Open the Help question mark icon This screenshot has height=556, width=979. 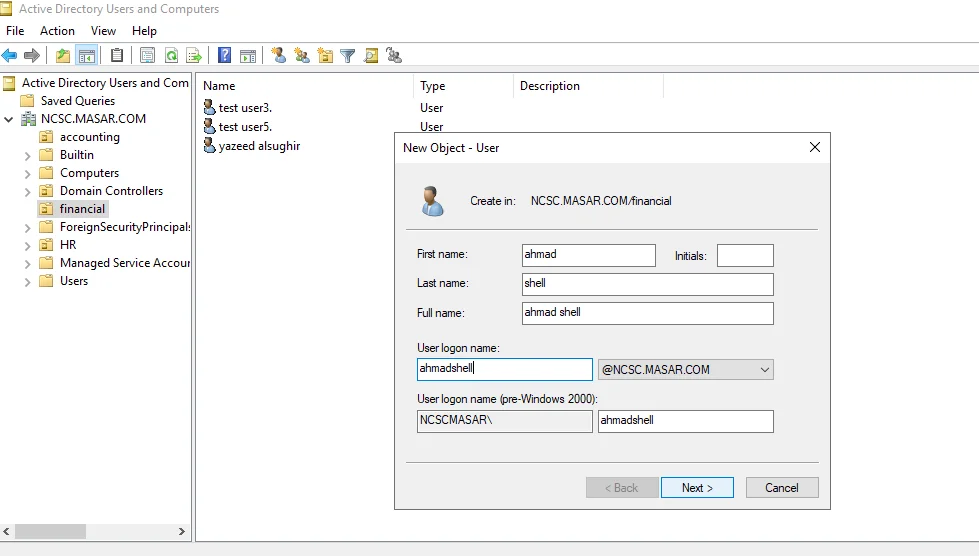(224, 56)
